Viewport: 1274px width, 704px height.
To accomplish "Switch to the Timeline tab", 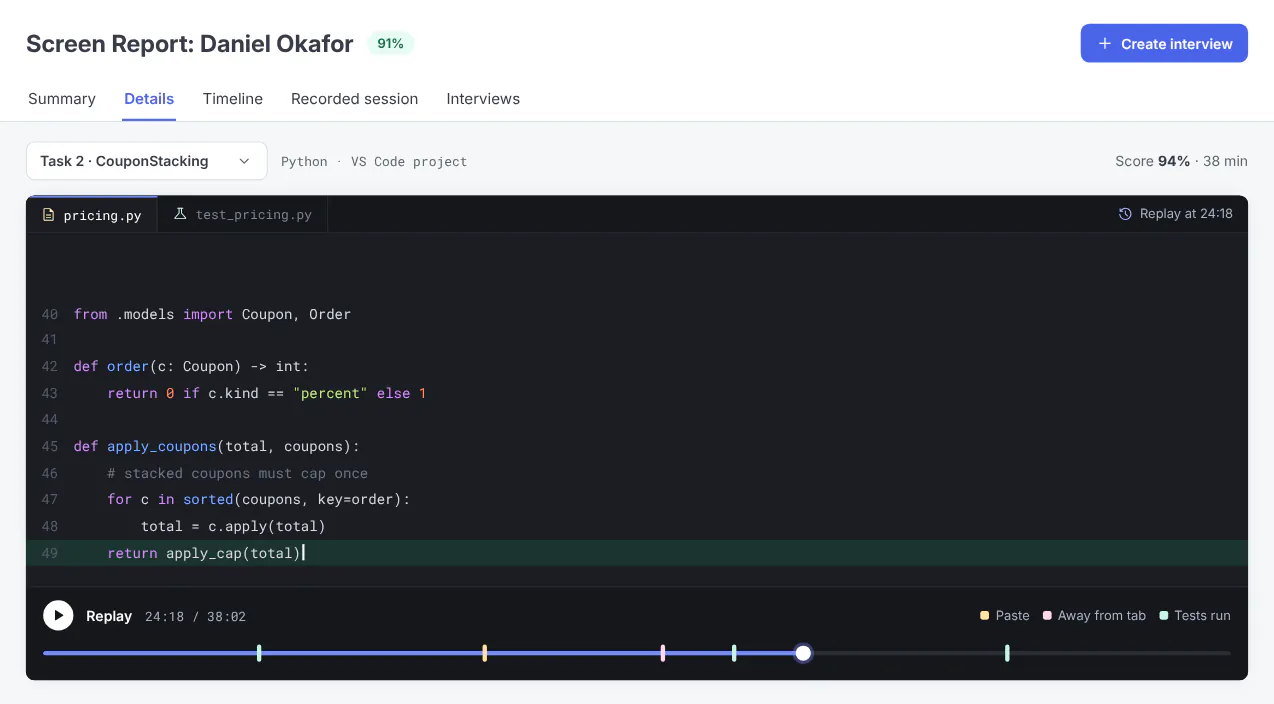I will tap(233, 99).
